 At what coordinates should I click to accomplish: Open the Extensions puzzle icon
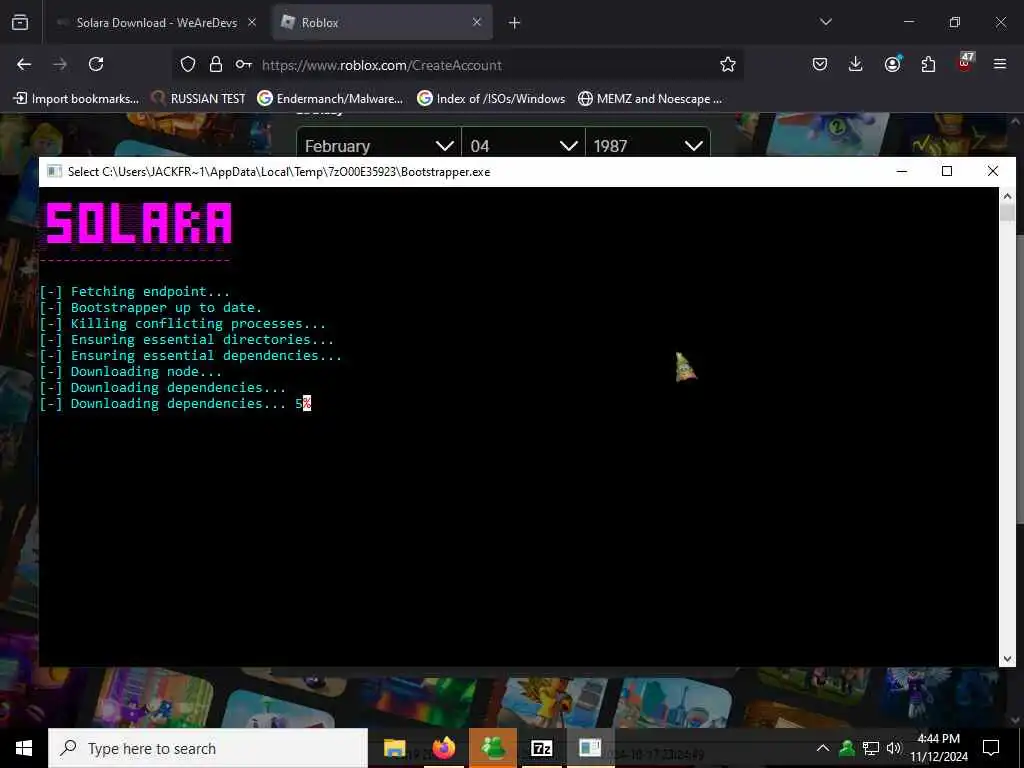coord(928,64)
